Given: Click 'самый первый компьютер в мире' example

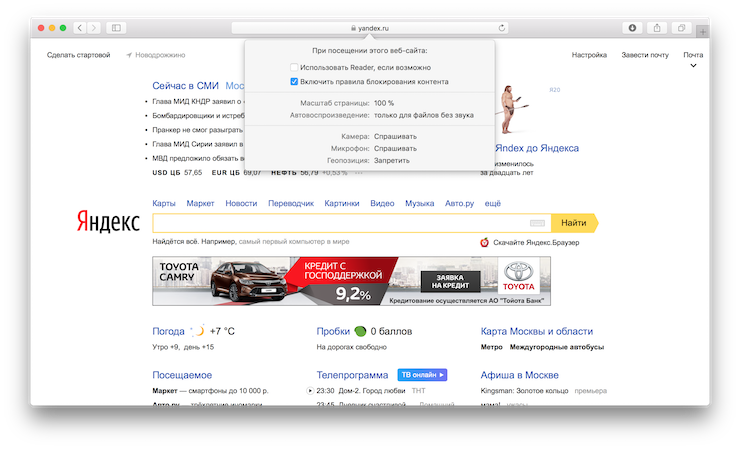Looking at the screenshot, I should (294, 242).
